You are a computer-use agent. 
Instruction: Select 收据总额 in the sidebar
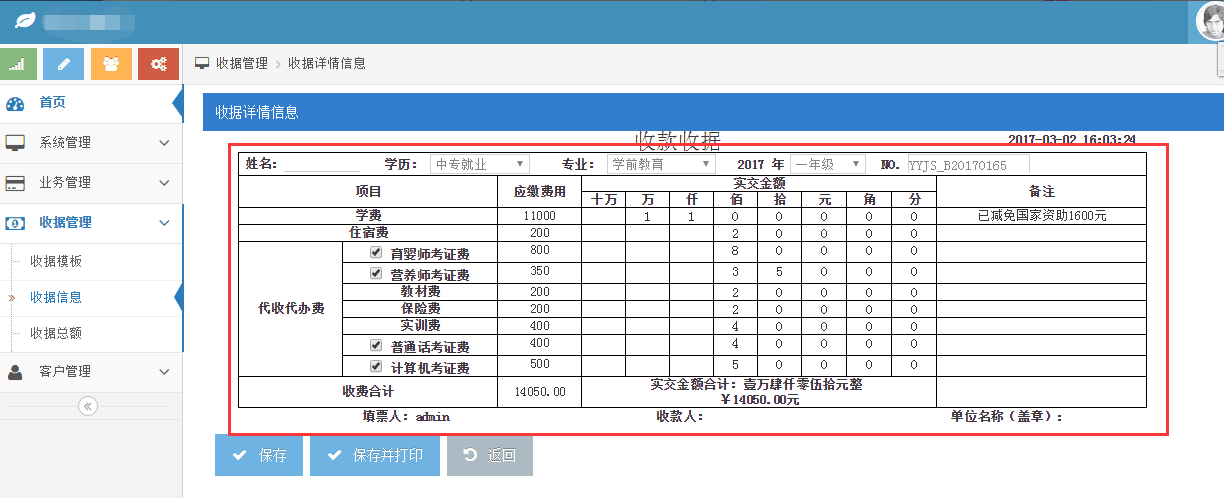pos(56,333)
